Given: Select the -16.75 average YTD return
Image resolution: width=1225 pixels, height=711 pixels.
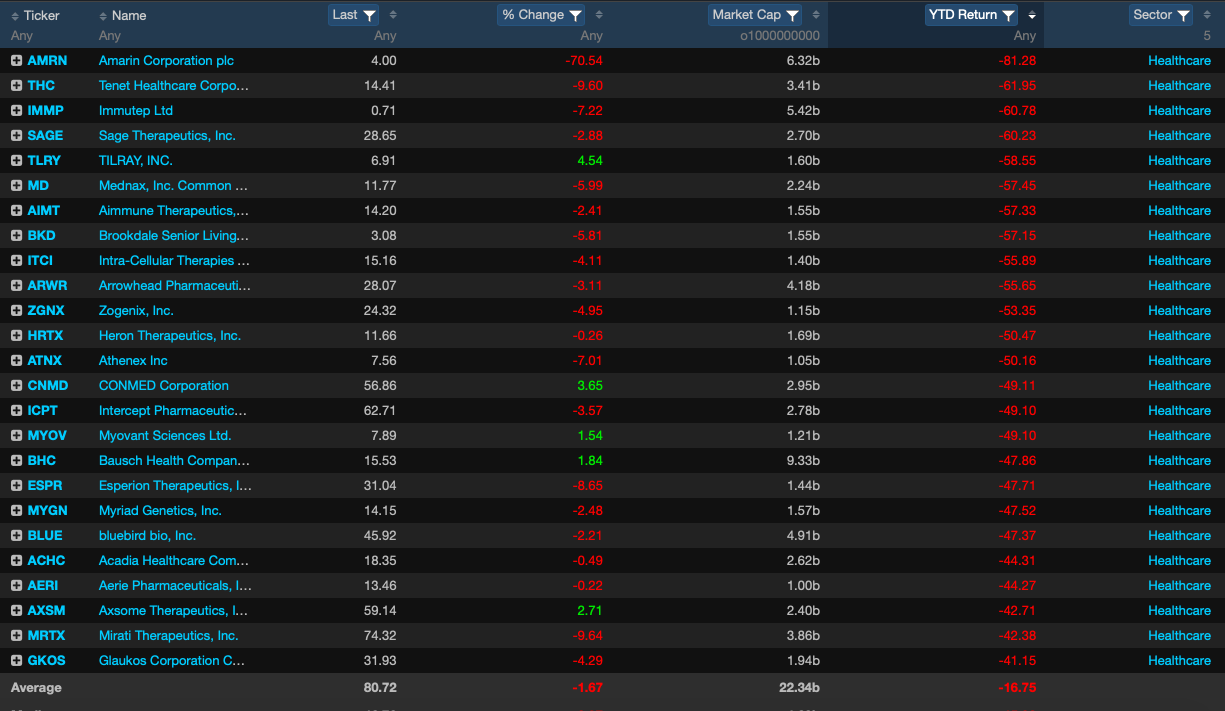Looking at the screenshot, I should 1017,688.
